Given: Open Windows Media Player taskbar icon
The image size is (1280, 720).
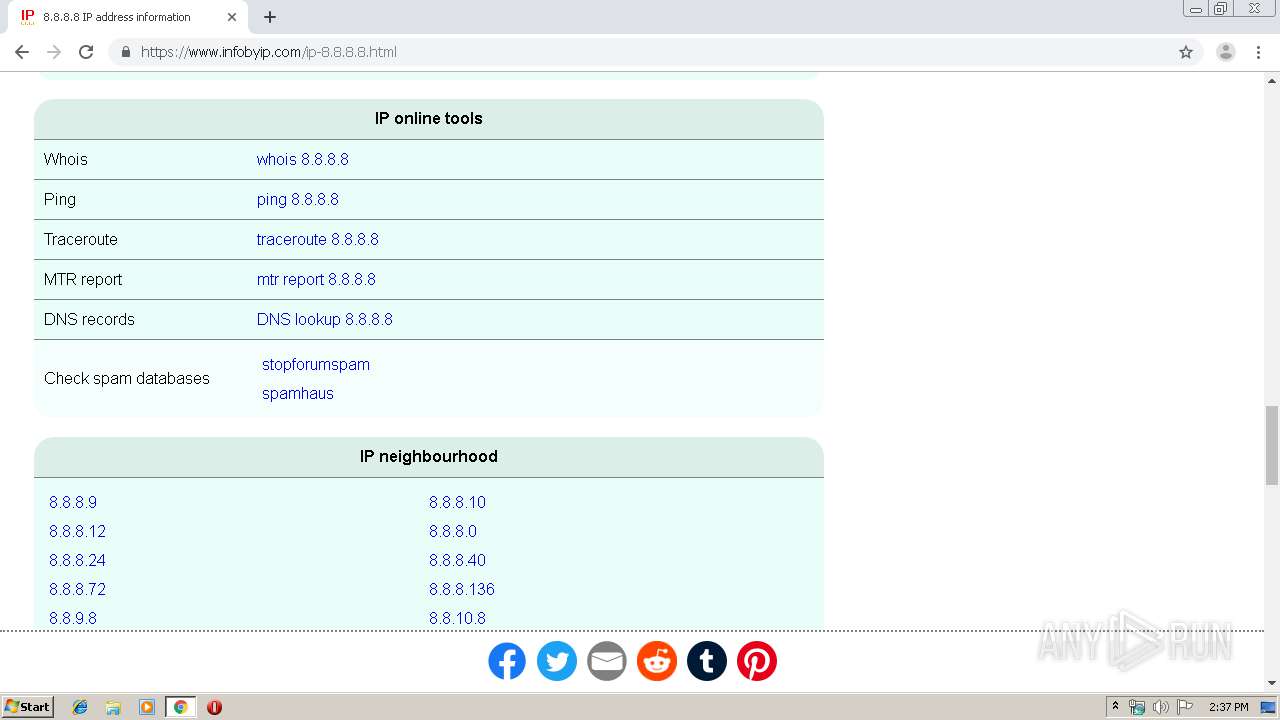Looking at the screenshot, I should 147,707.
